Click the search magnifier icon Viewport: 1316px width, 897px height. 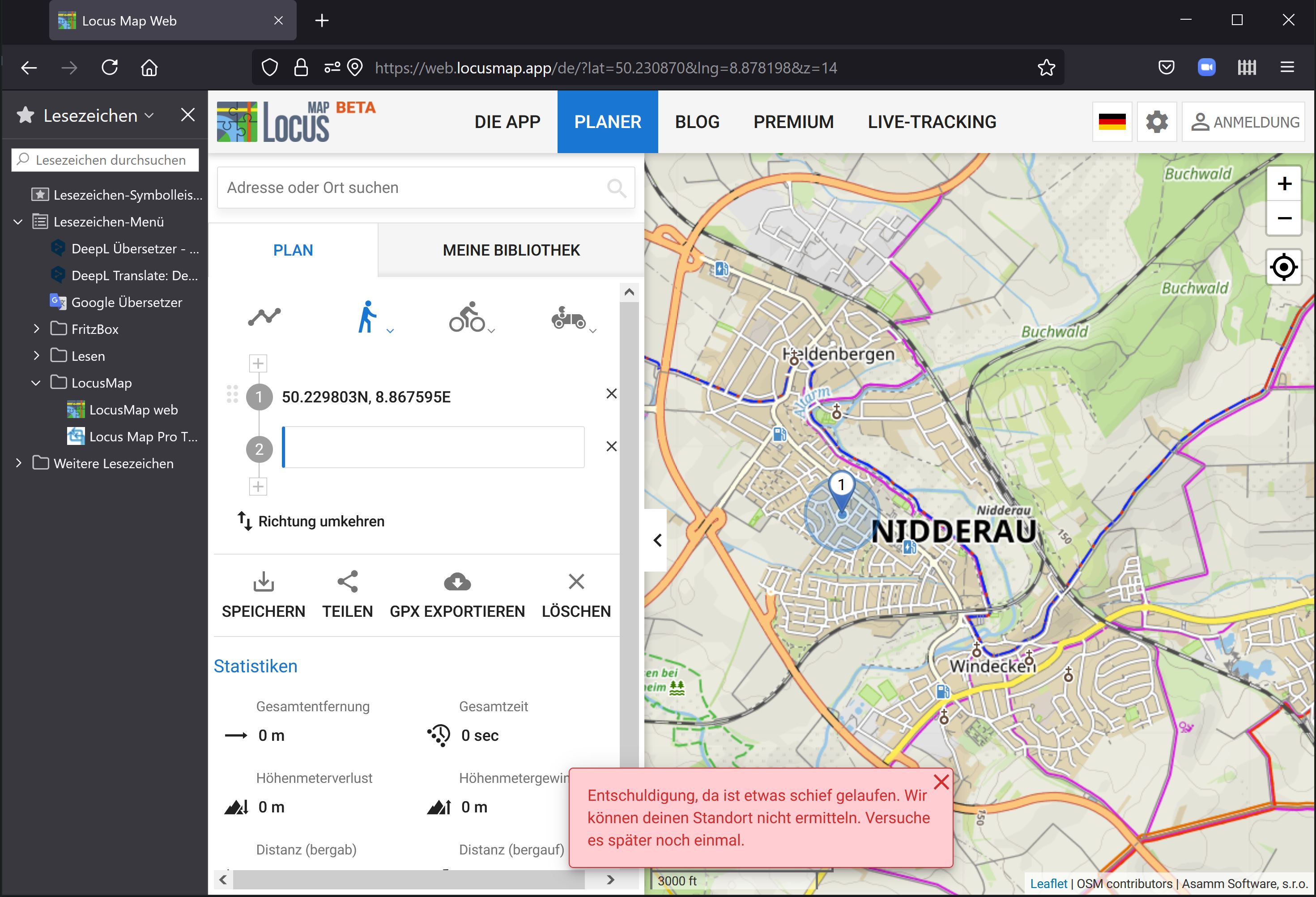(x=616, y=188)
